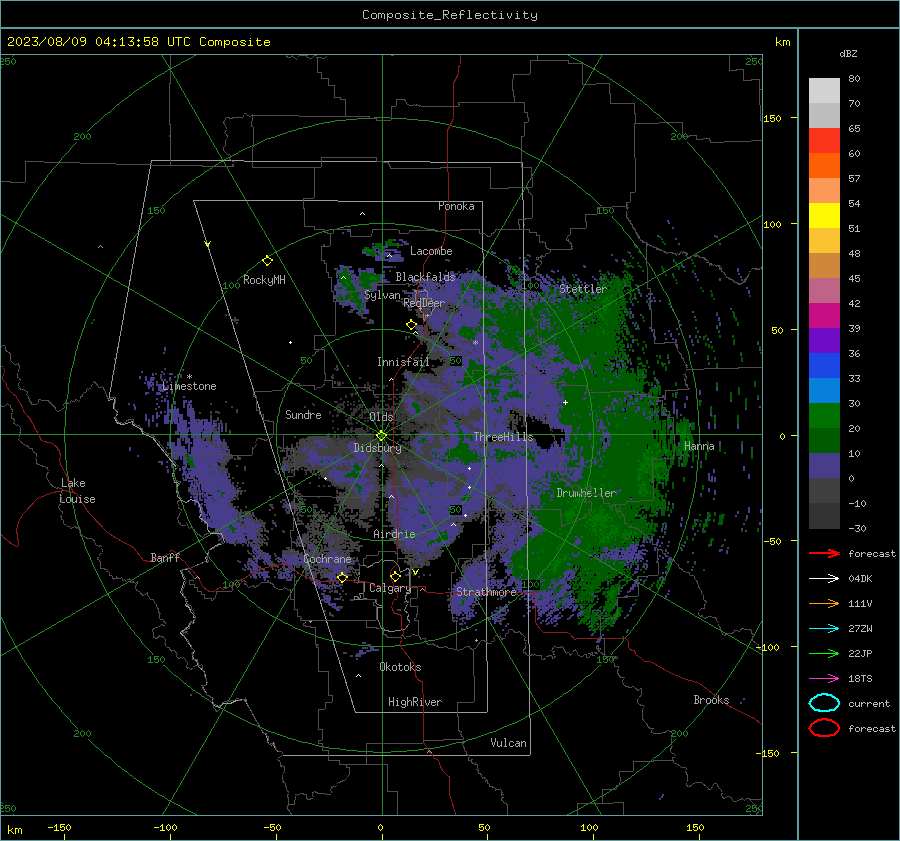The image size is (900, 841).
Task: Click the Cochrane town label
Action: coord(327,559)
